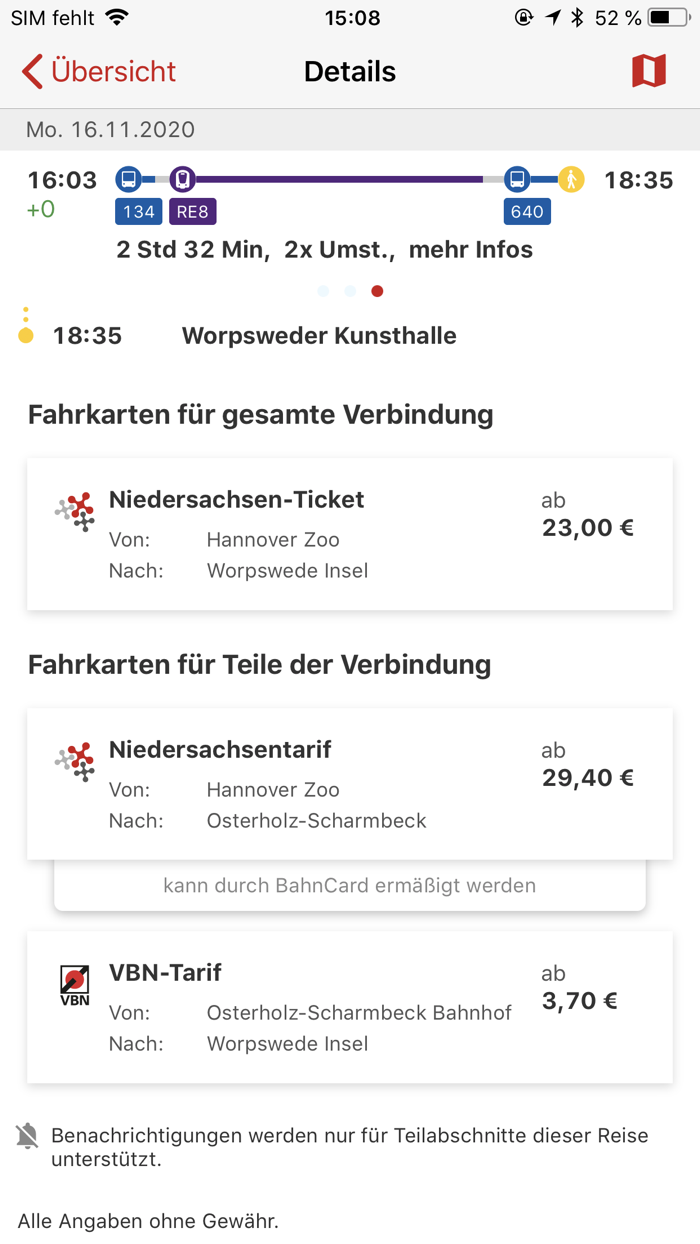The image size is (700, 1244).
Task: Go back to Übersicht
Action: click(97, 71)
